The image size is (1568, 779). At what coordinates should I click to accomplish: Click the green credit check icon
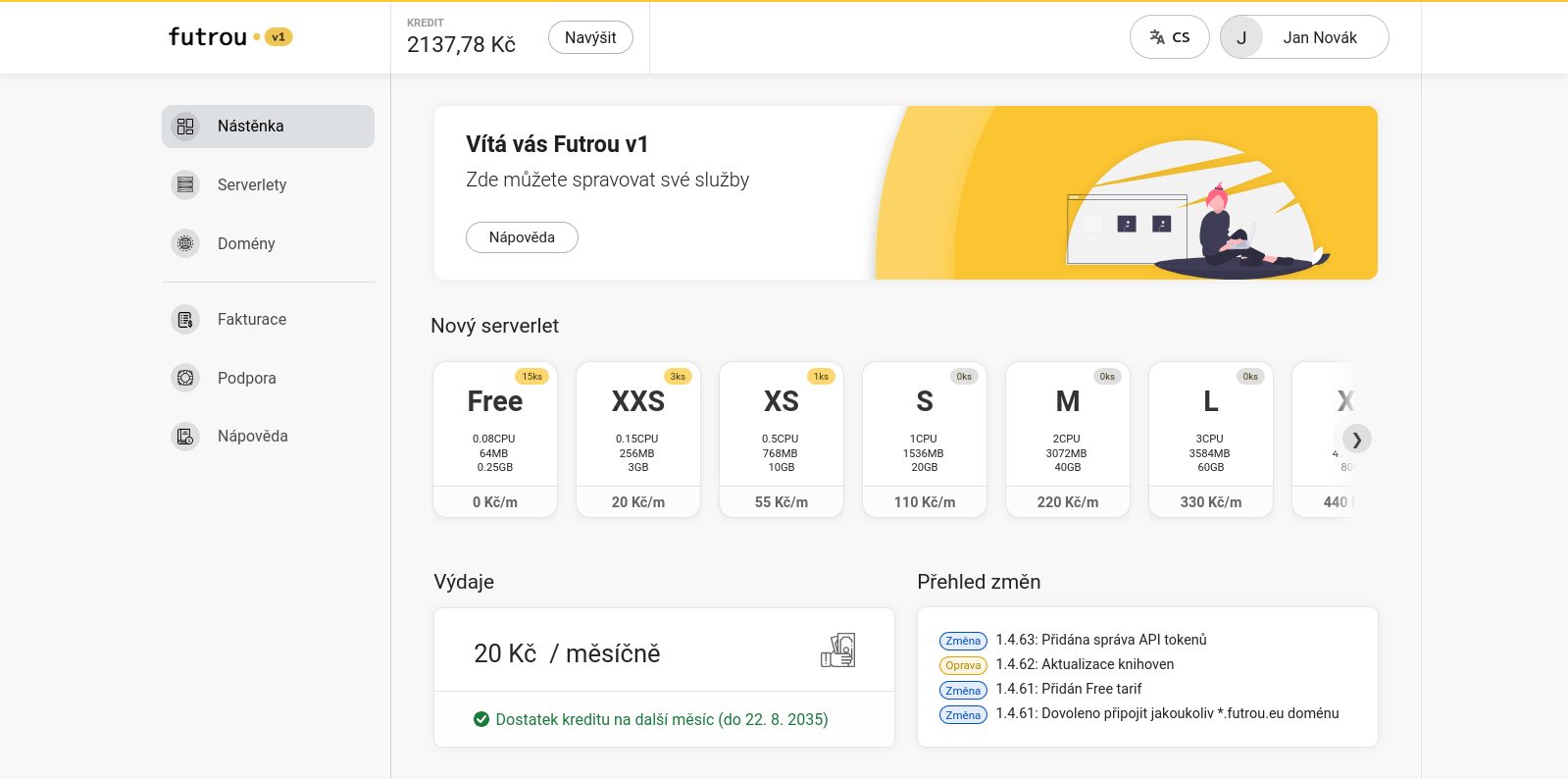point(481,719)
